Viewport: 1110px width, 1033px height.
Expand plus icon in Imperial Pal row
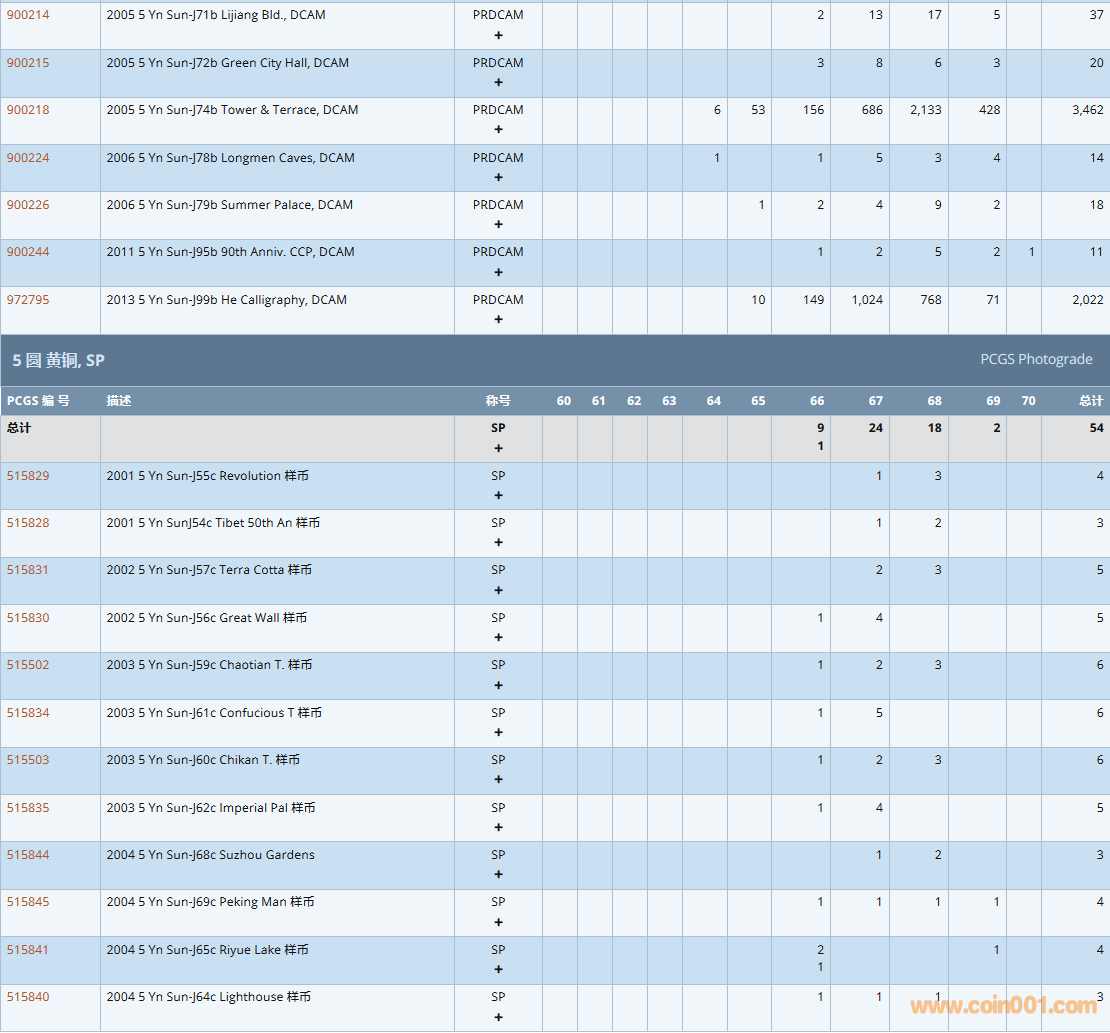(x=498, y=828)
